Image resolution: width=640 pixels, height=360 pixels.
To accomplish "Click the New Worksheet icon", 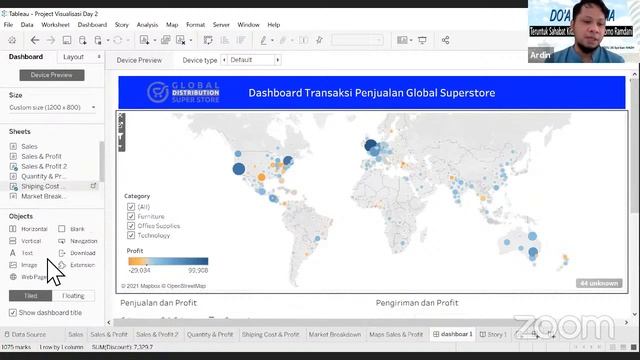I will (144, 40).
